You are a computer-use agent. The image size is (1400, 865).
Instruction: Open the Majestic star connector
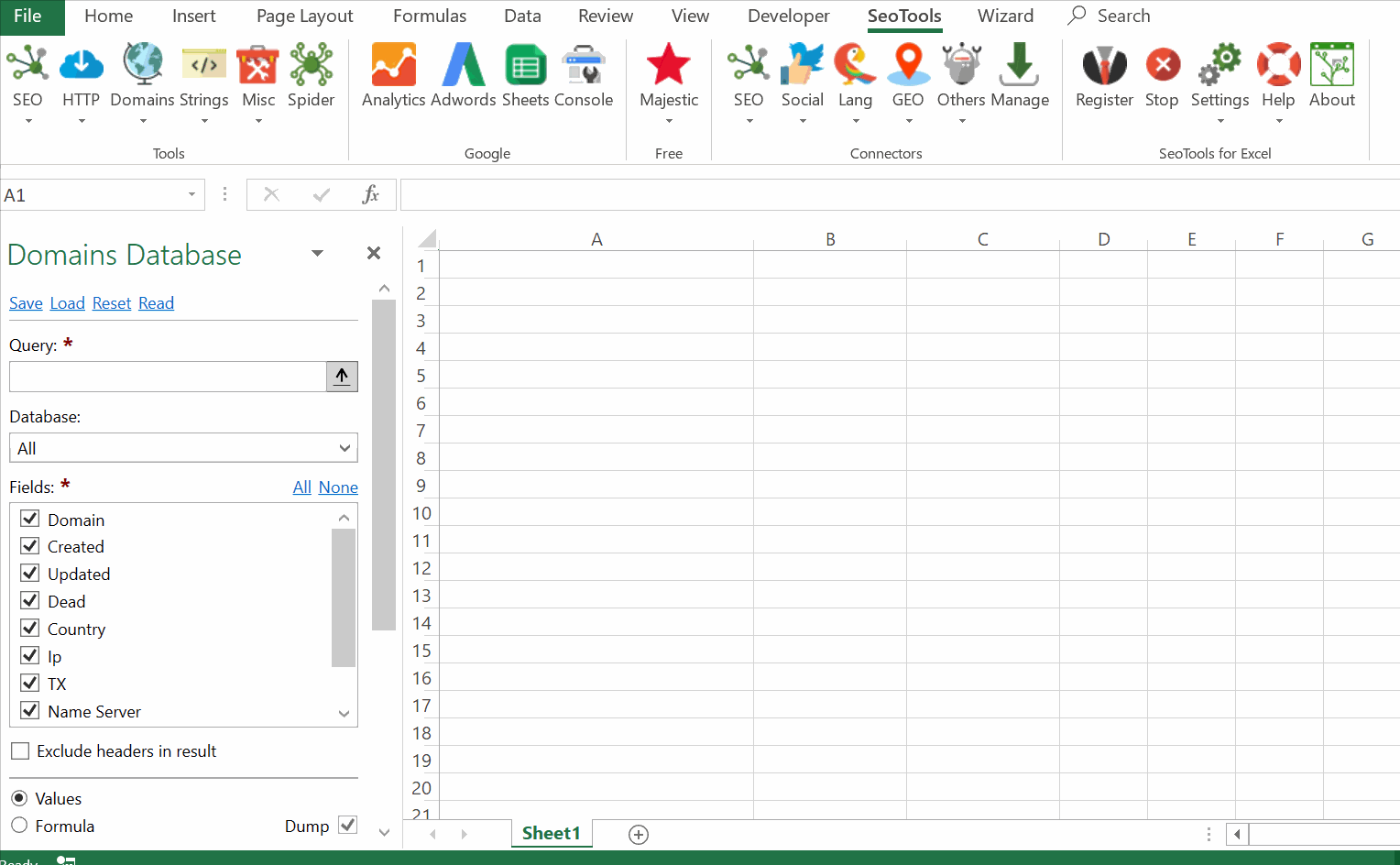(x=668, y=64)
